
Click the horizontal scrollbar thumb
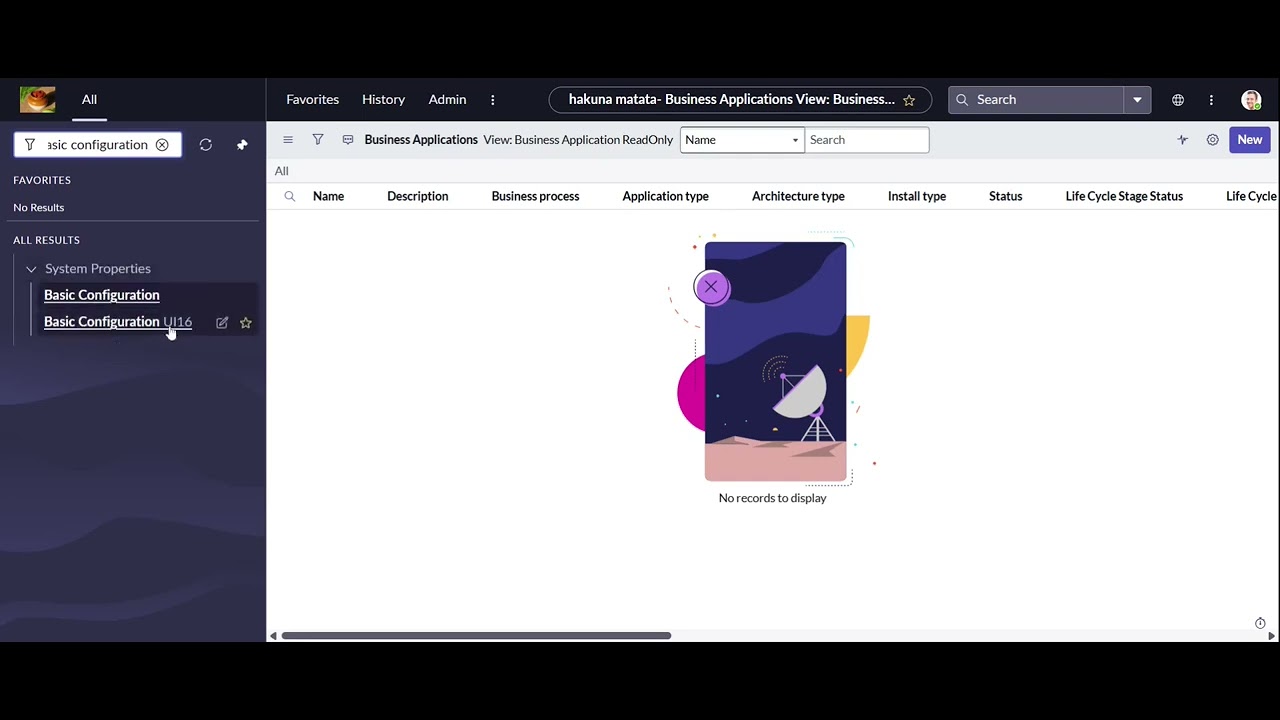(476, 636)
